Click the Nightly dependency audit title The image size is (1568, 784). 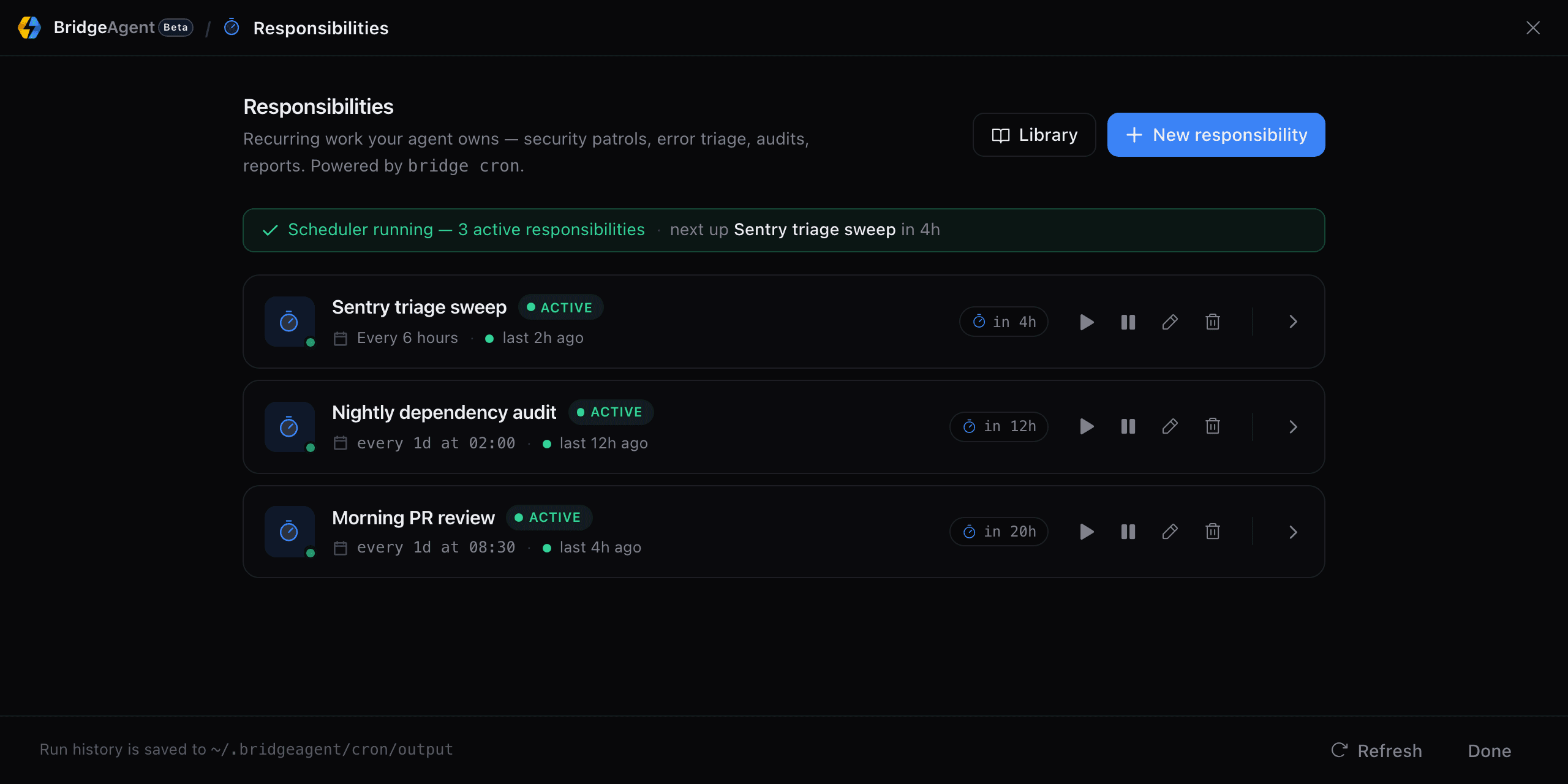click(x=444, y=412)
